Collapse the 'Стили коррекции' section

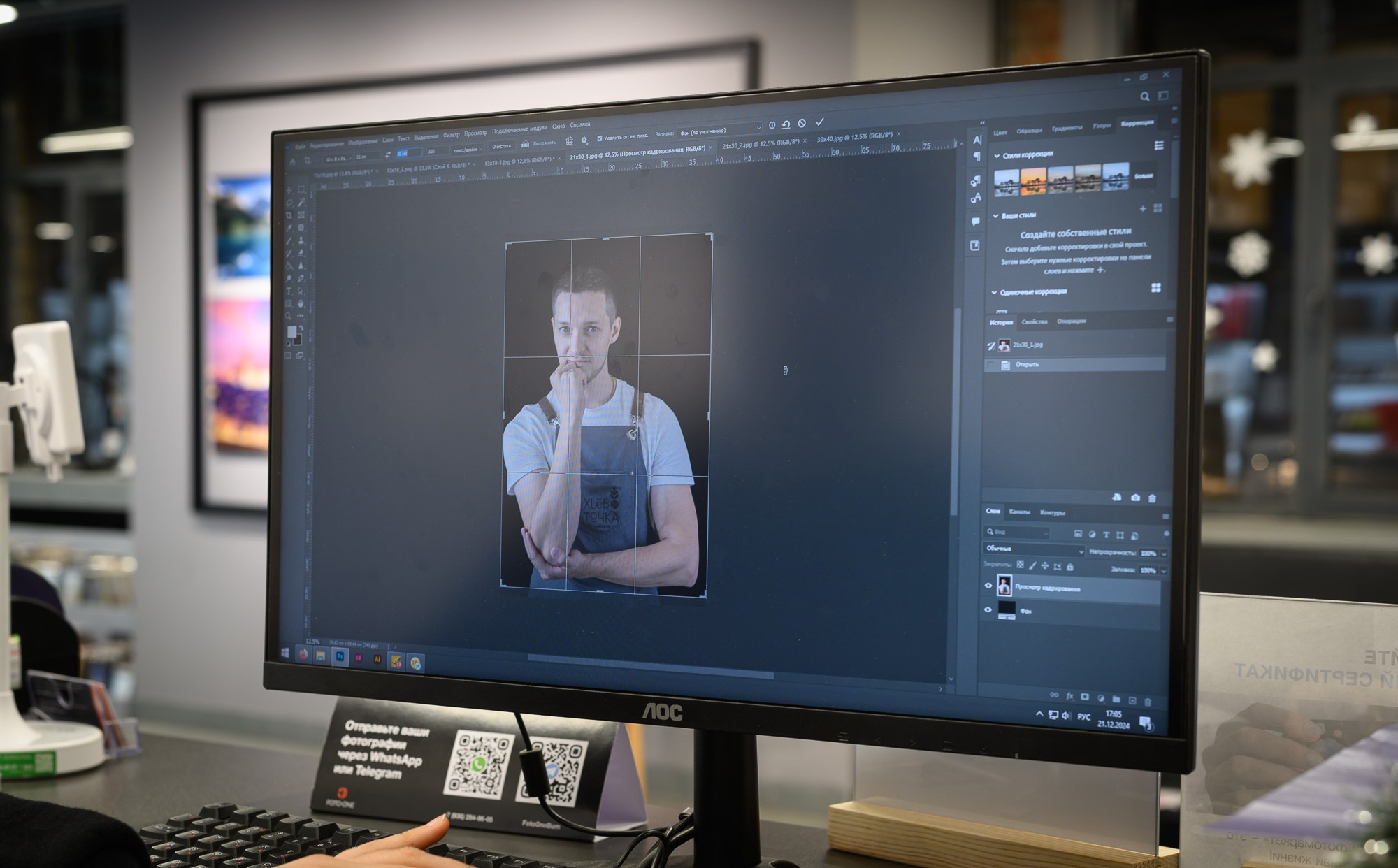[x=997, y=156]
